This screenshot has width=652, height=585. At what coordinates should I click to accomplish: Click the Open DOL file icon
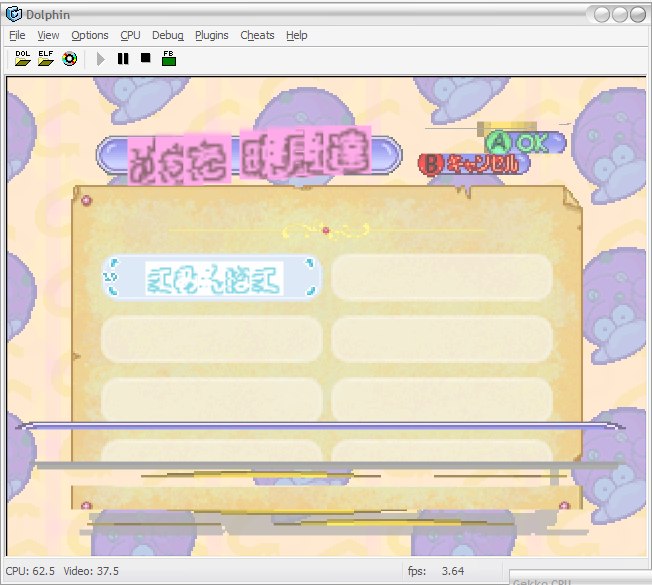[22, 59]
